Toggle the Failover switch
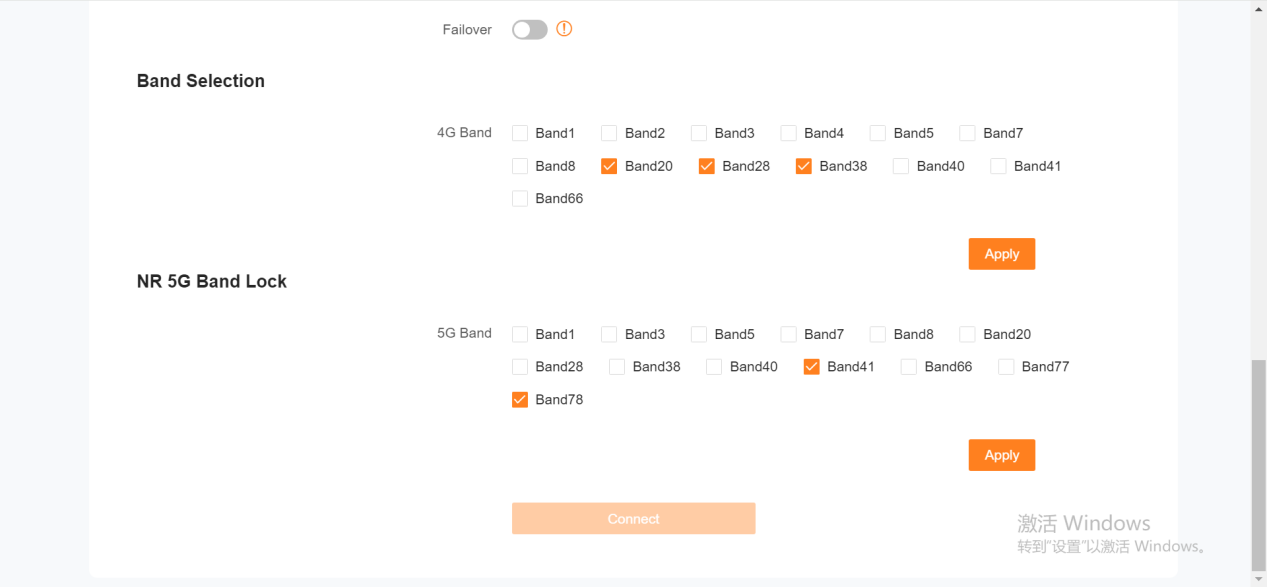1267x587 pixels. (530, 30)
